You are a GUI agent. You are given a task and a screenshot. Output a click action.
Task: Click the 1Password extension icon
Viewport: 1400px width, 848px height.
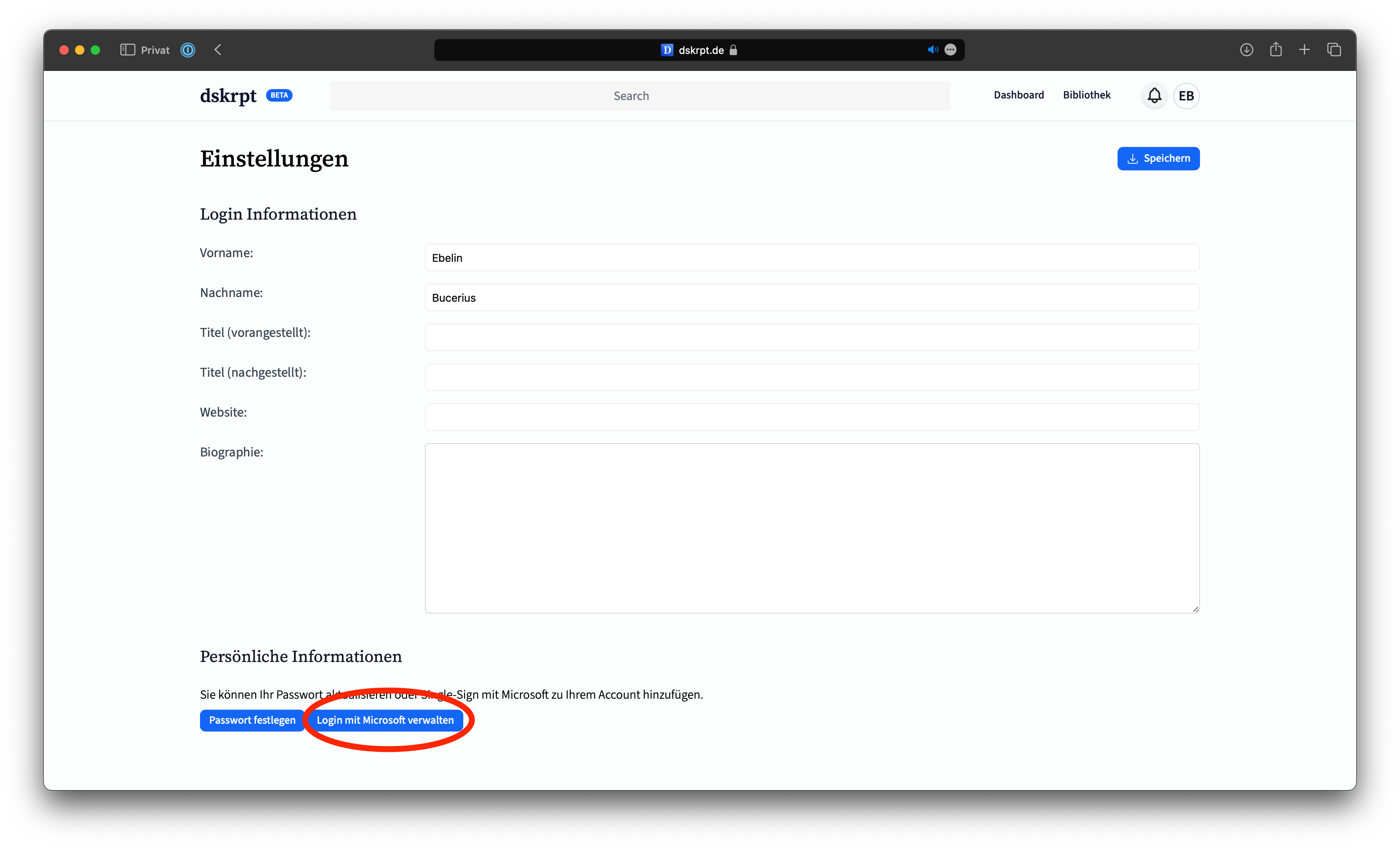tap(188, 50)
